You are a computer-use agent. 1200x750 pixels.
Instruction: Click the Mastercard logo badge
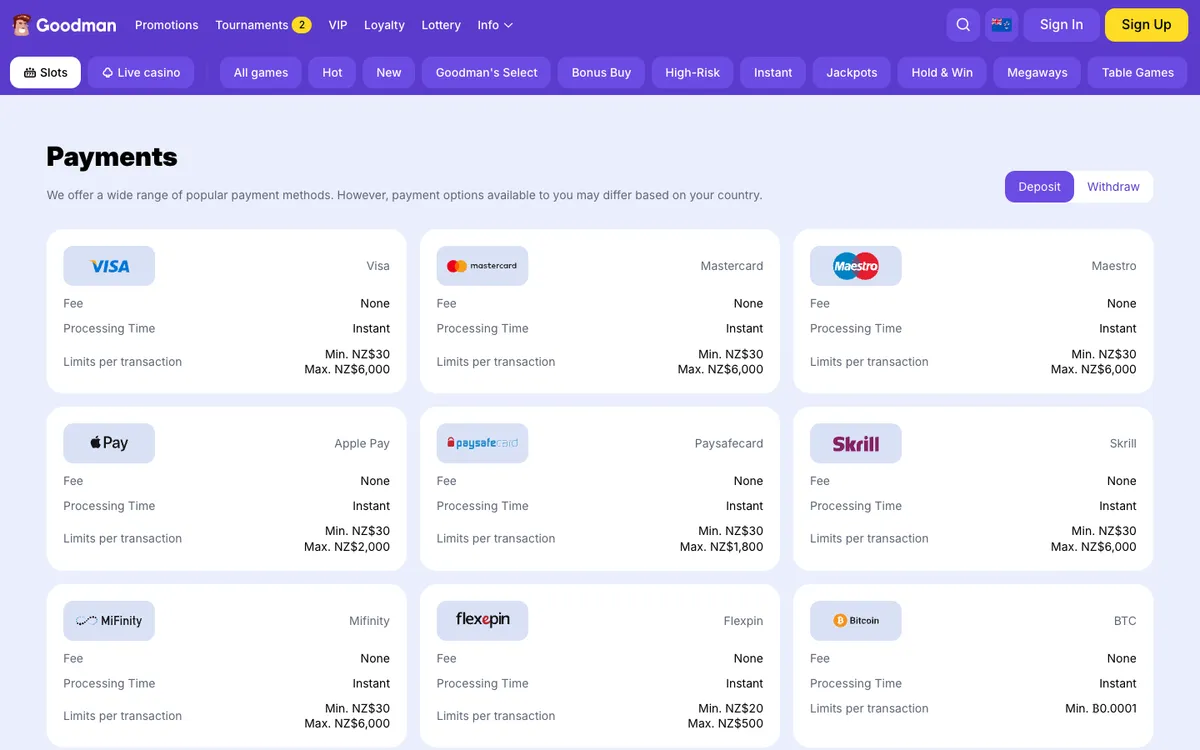[x=482, y=266]
